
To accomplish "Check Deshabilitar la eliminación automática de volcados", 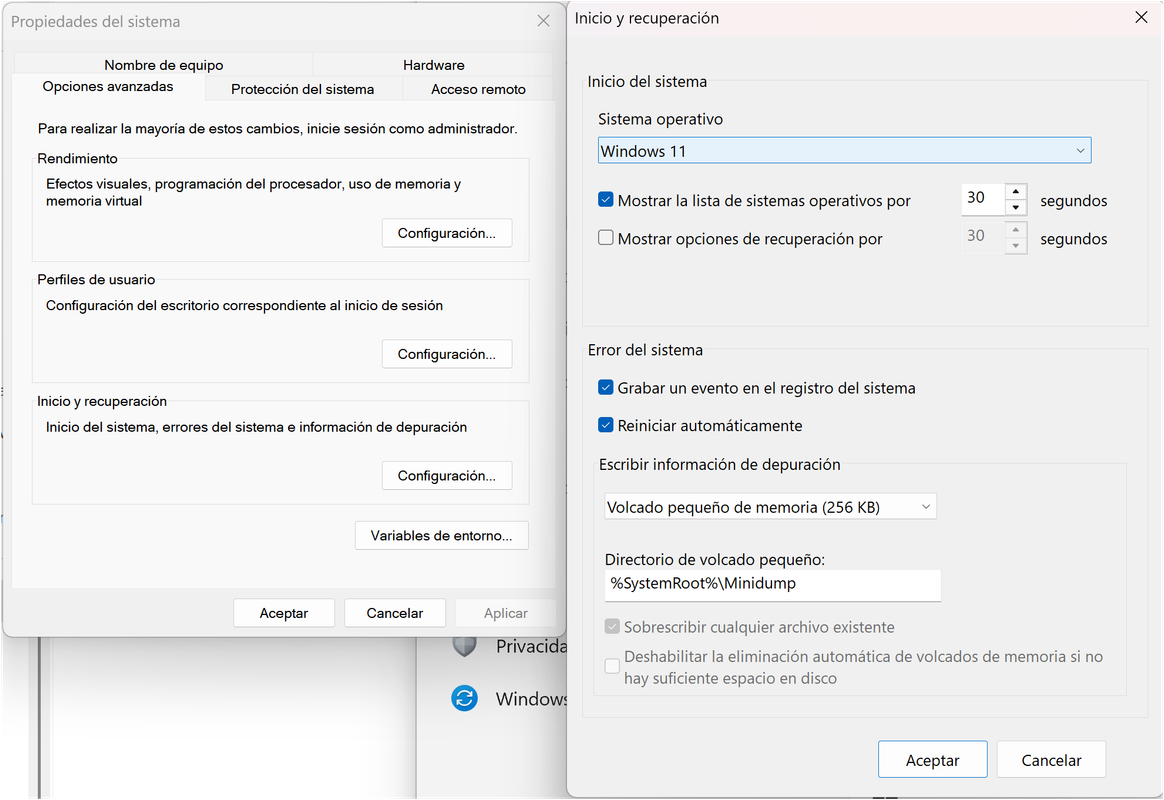I will (x=612, y=666).
